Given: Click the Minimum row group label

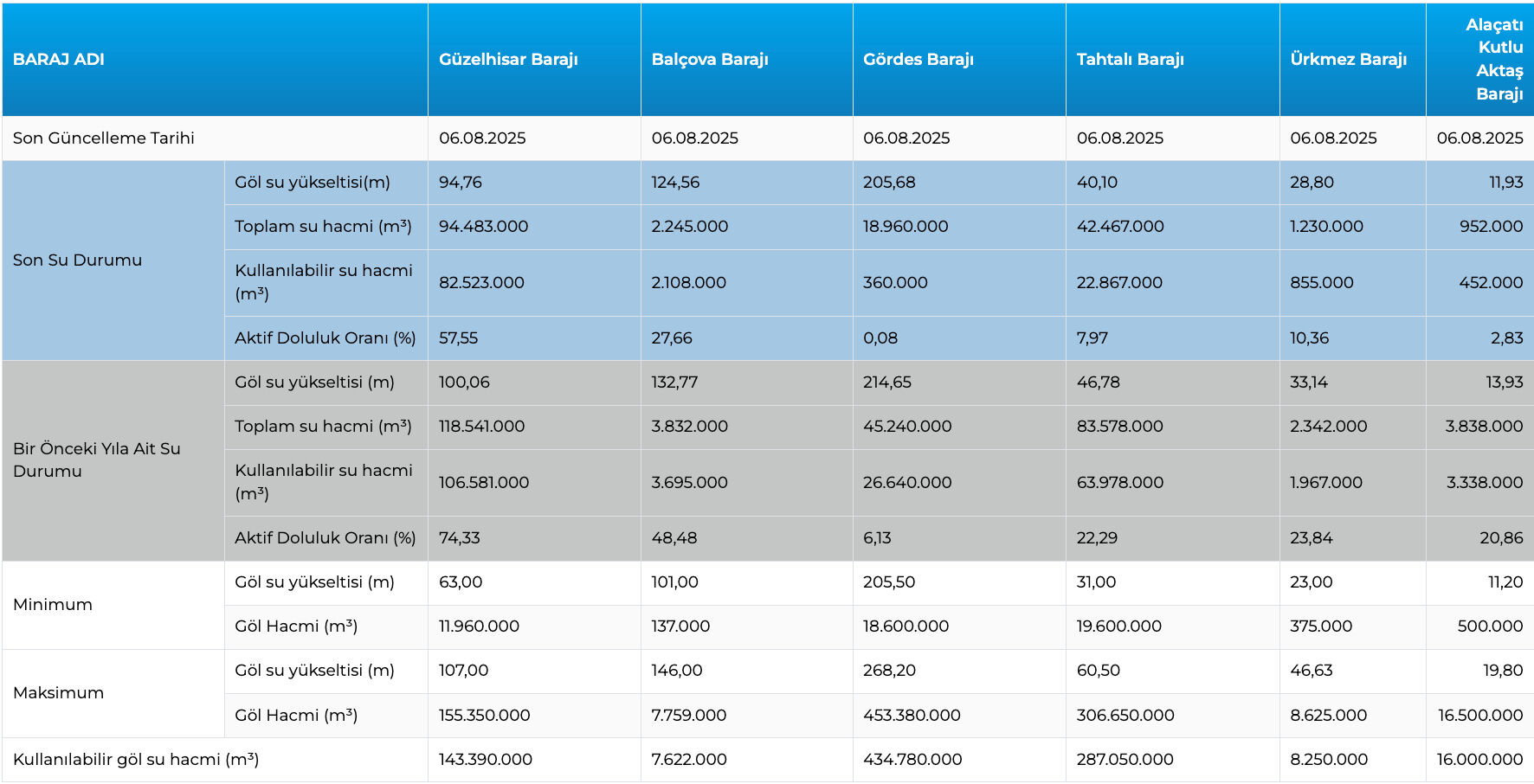Looking at the screenshot, I should 53,605.
